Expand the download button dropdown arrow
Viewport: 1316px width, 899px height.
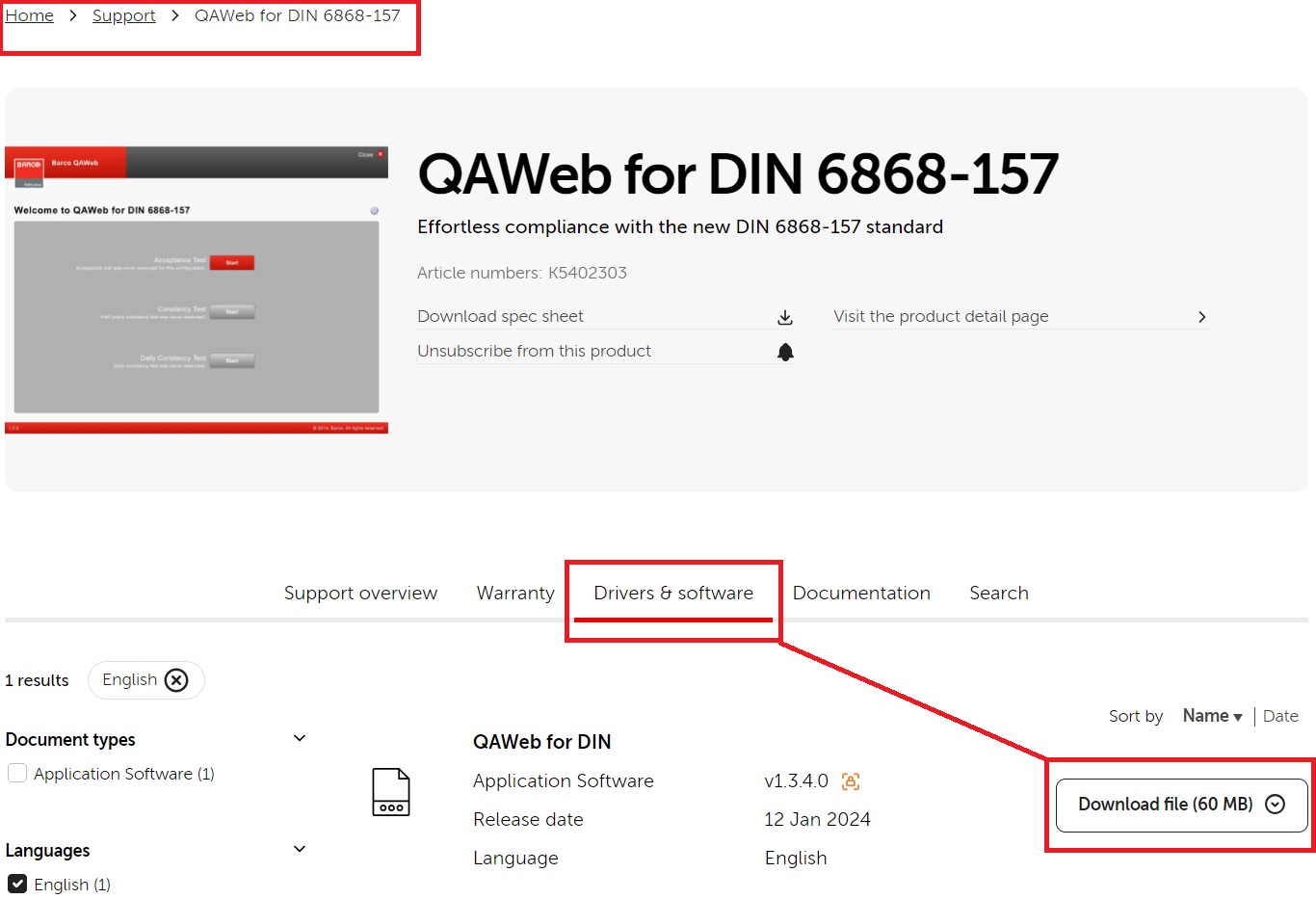(x=1276, y=805)
